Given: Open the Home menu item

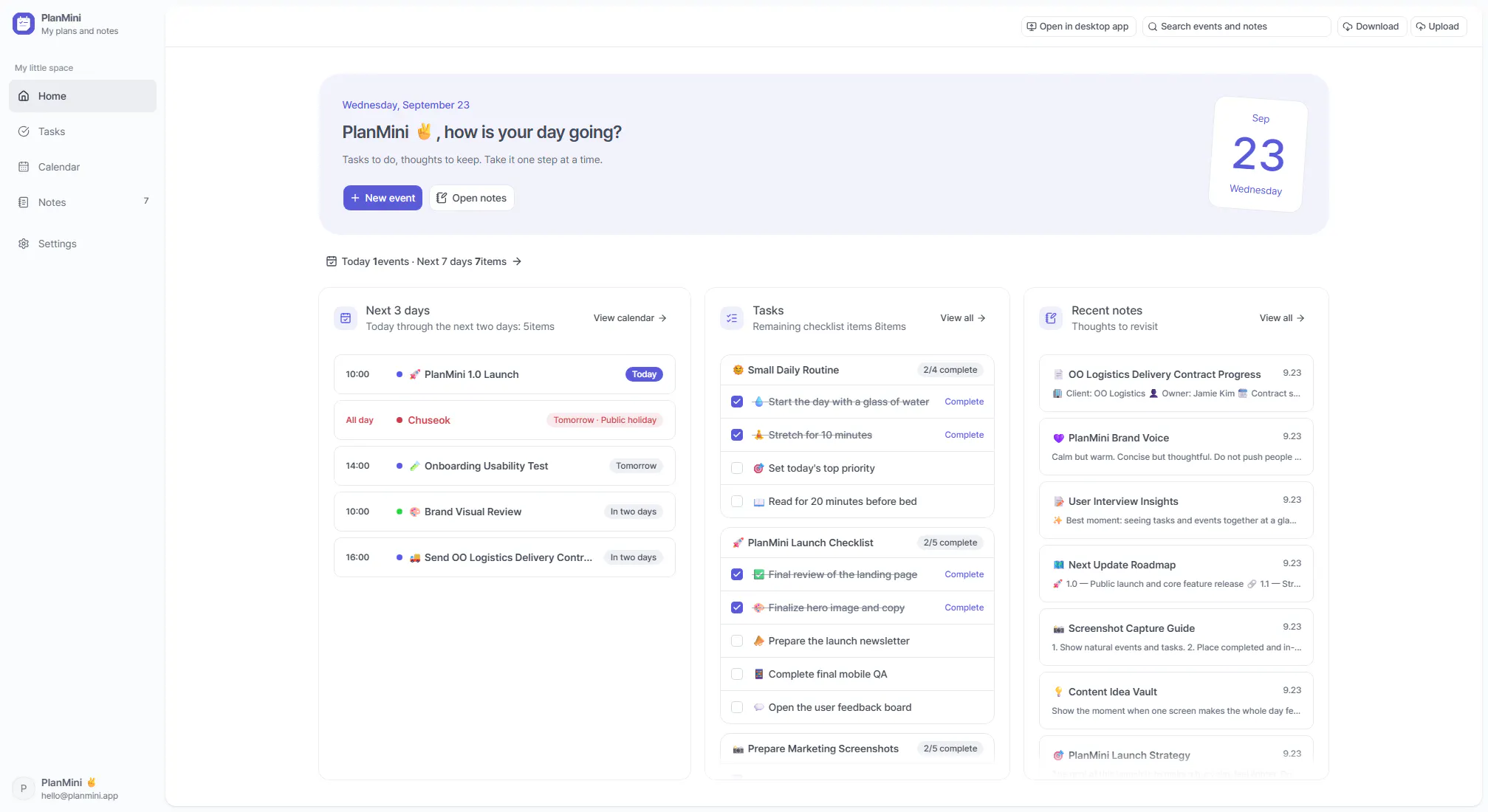Looking at the screenshot, I should point(83,96).
